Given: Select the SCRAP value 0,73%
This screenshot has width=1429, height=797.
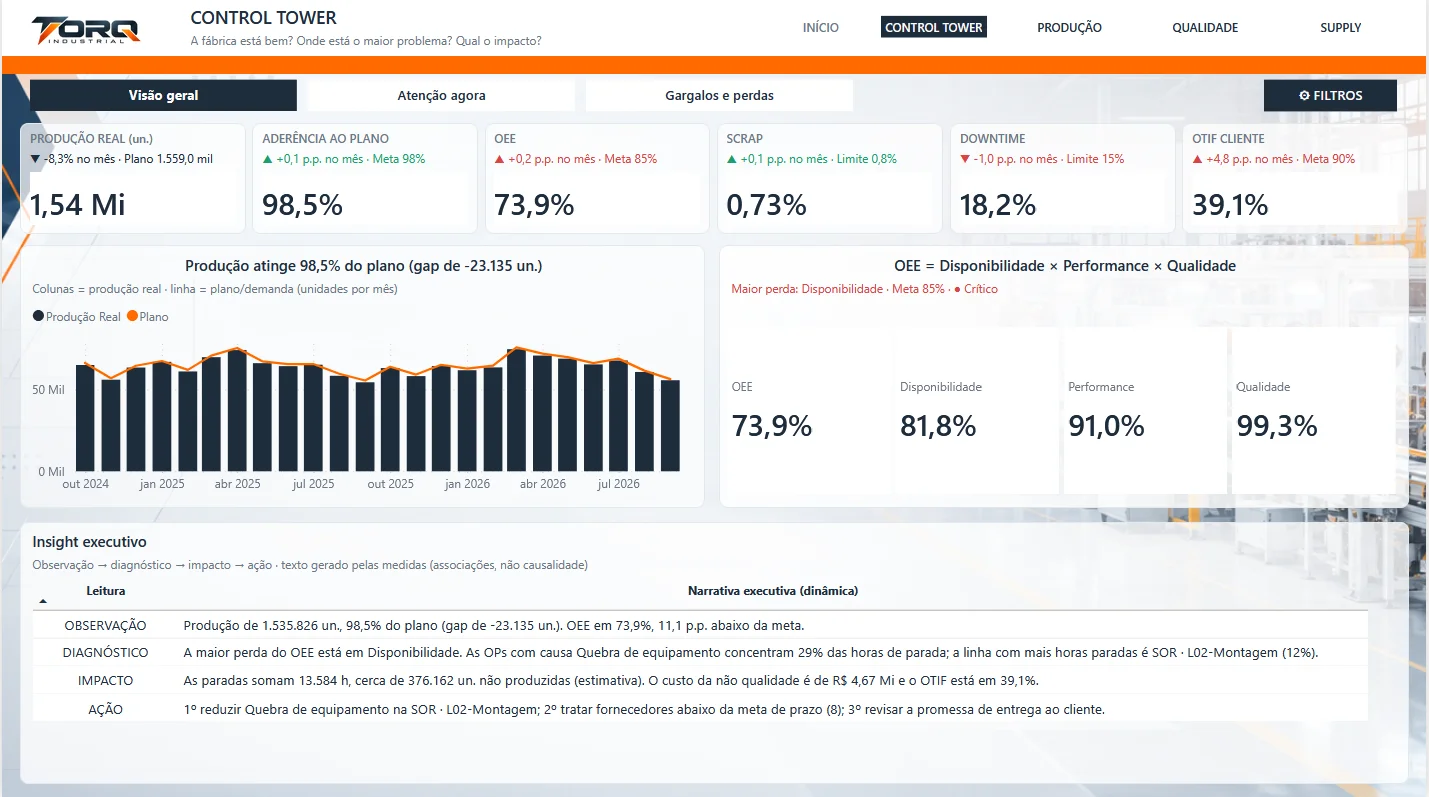Looking at the screenshot, I should [767, 205].
